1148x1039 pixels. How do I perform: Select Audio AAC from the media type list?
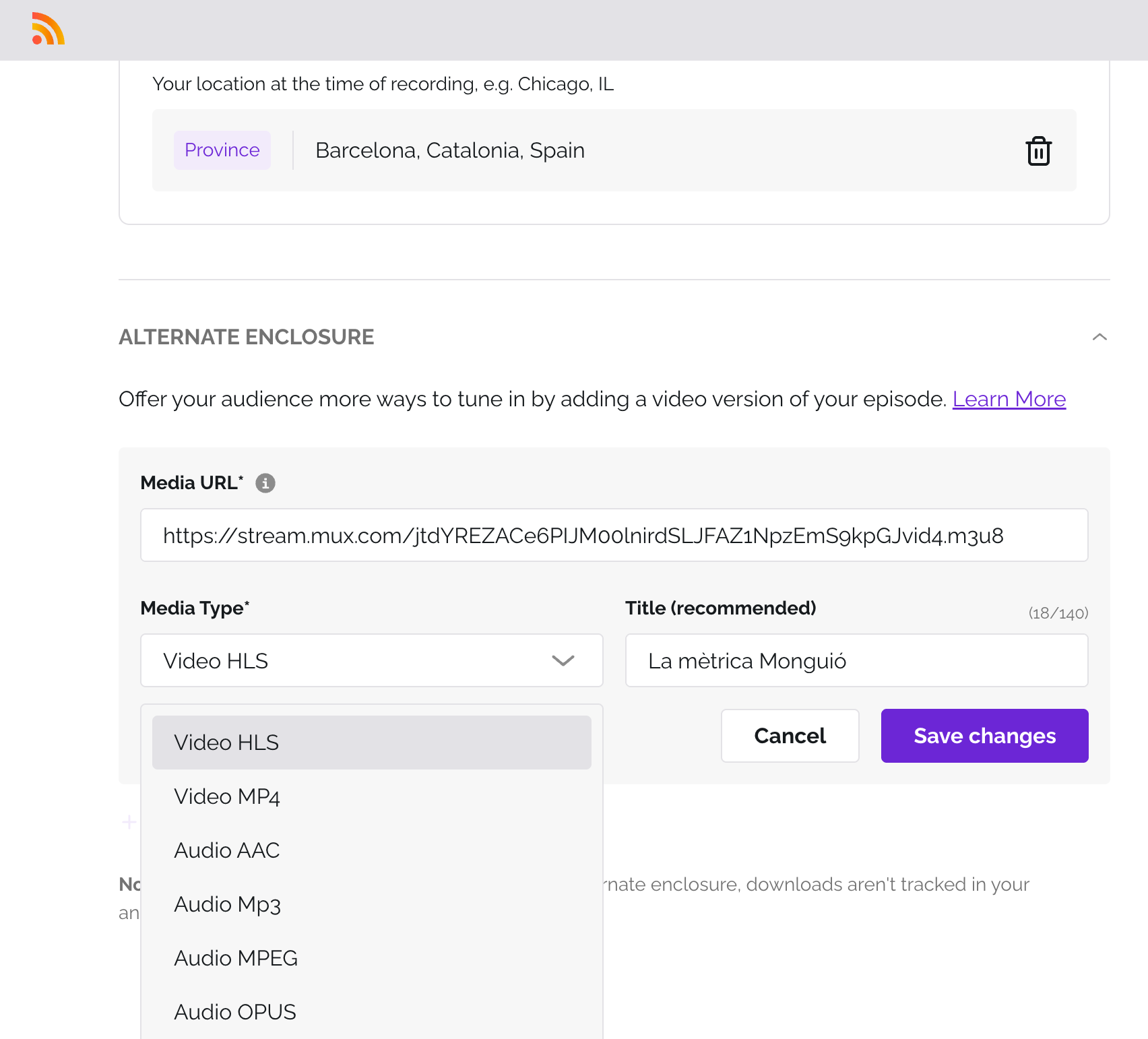tap(226, 850)
